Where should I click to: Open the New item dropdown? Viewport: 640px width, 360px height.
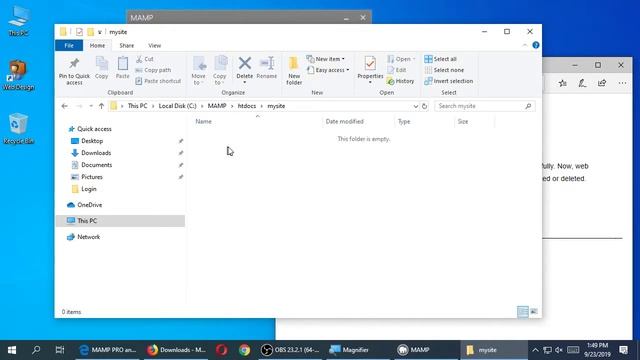(x=326, y=59)
